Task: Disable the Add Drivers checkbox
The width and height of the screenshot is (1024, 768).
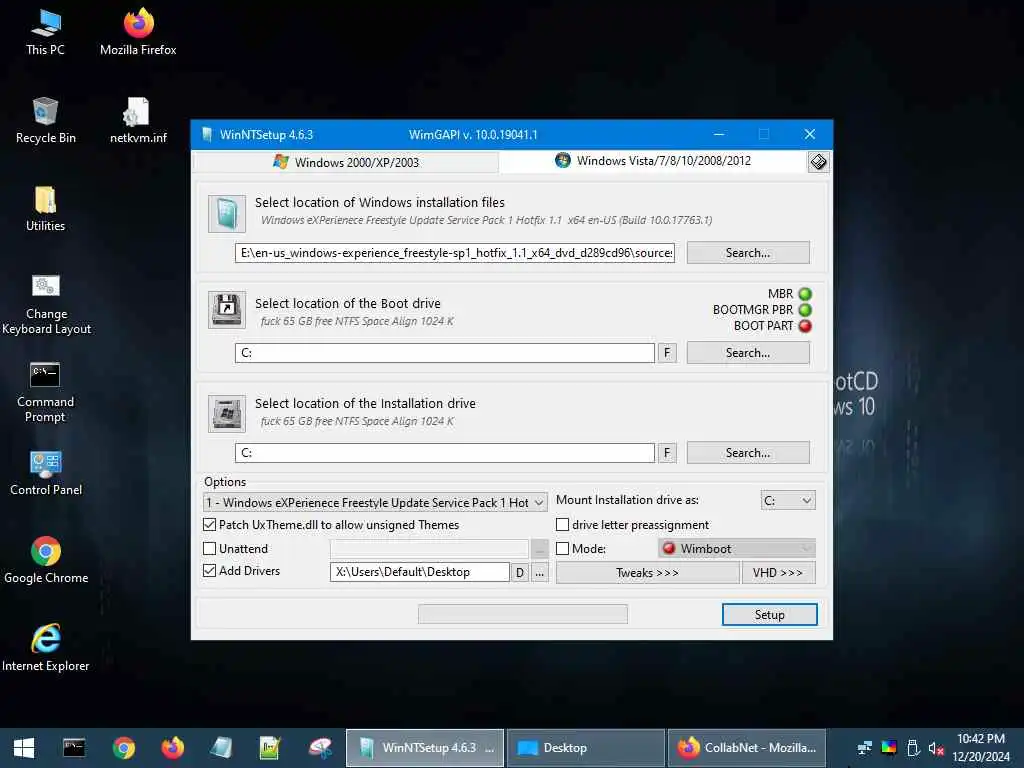Action: [210, 570]
